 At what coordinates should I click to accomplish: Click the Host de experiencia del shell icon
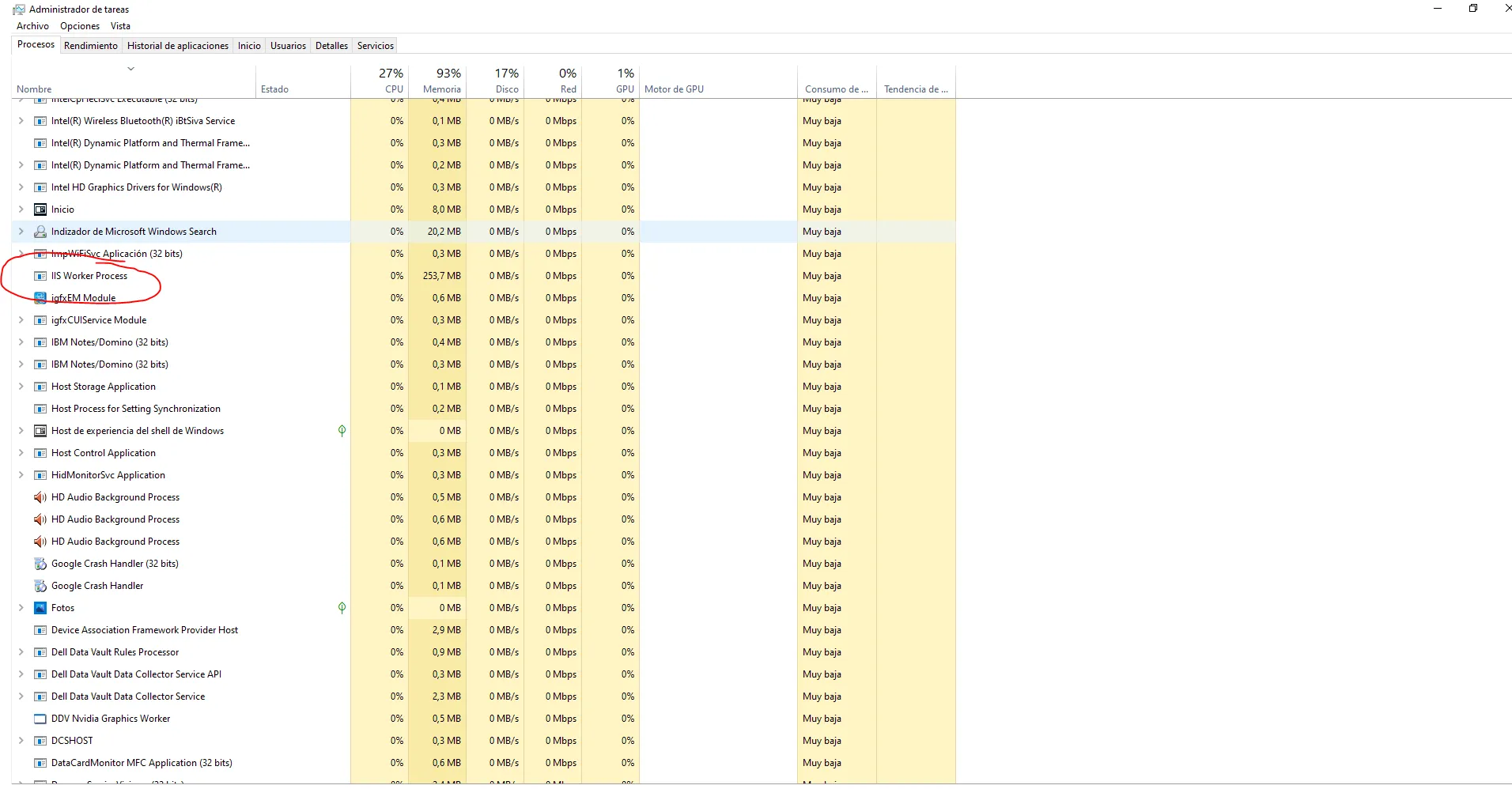(x=40, y=431)
